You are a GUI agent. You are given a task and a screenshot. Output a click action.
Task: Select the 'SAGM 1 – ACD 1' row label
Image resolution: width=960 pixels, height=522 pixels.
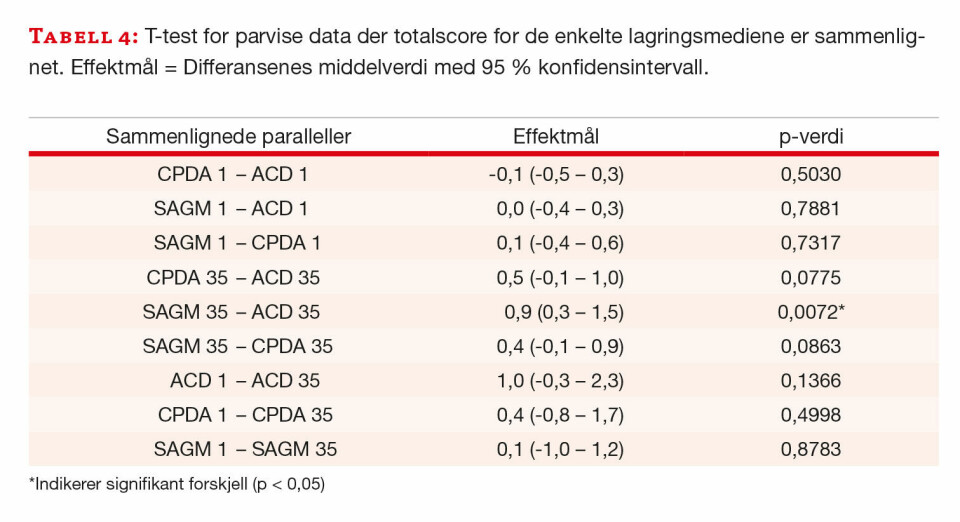[x=231, y=209]
